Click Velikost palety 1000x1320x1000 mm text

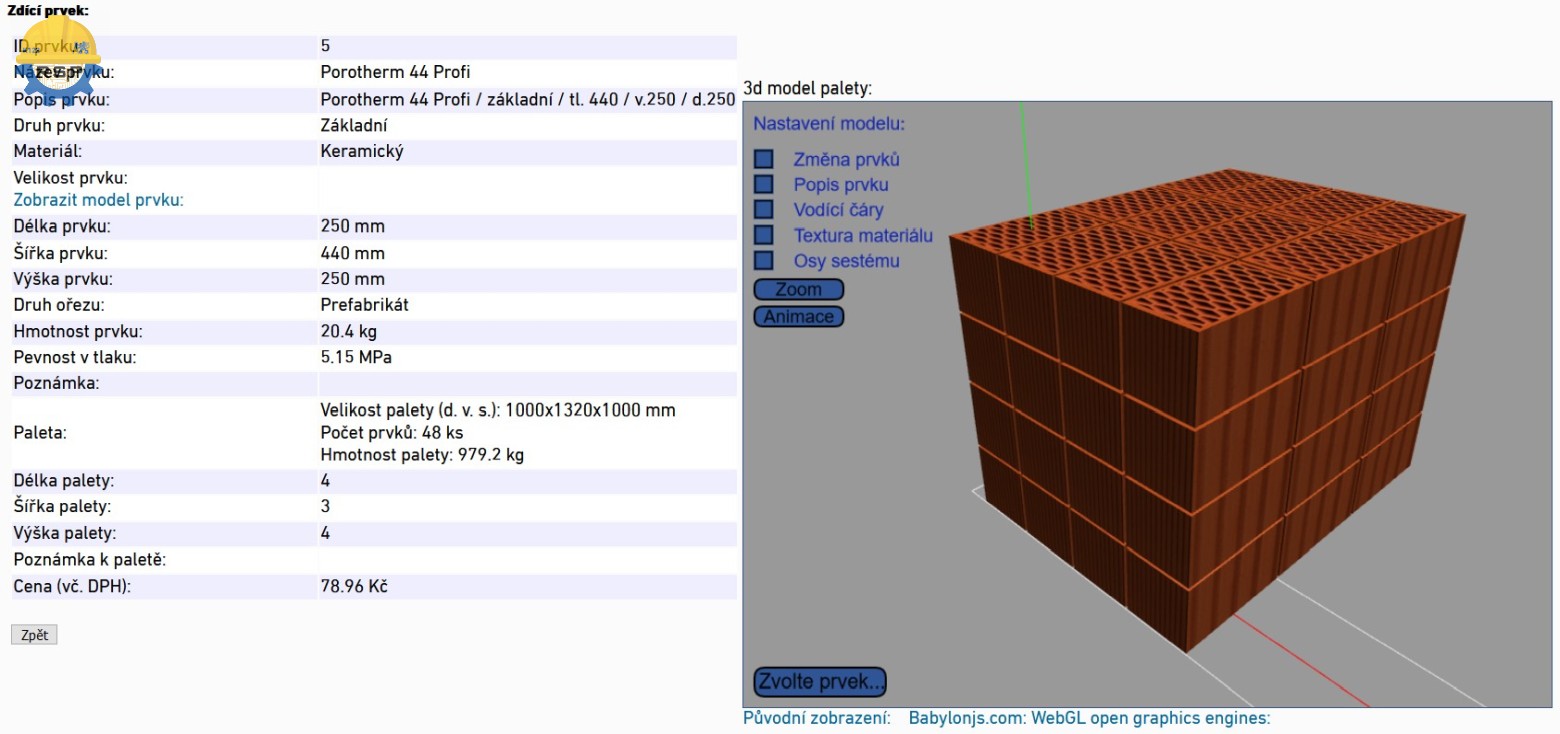click(498, 411)
